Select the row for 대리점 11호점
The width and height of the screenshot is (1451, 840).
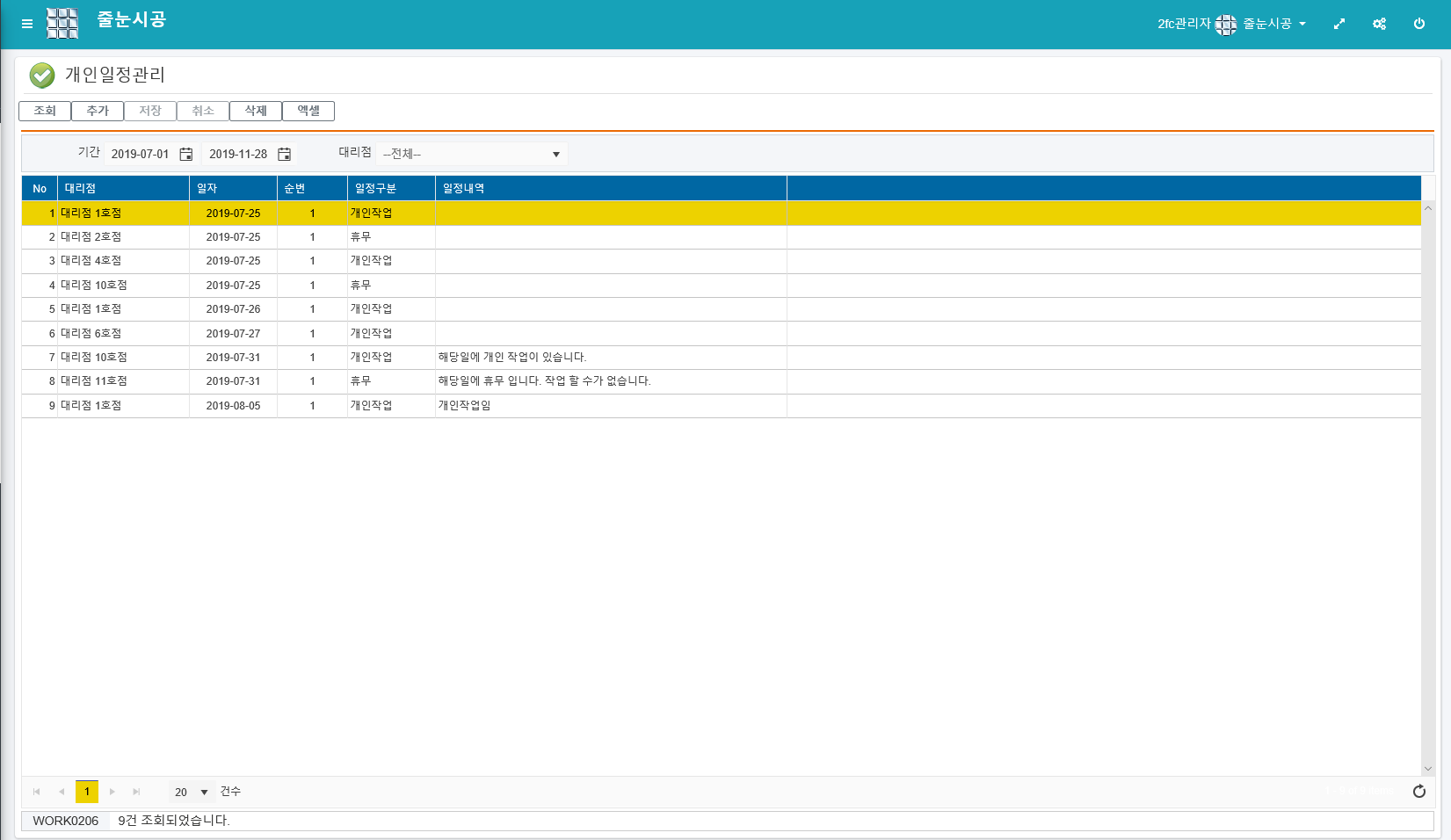click(93, 381)
